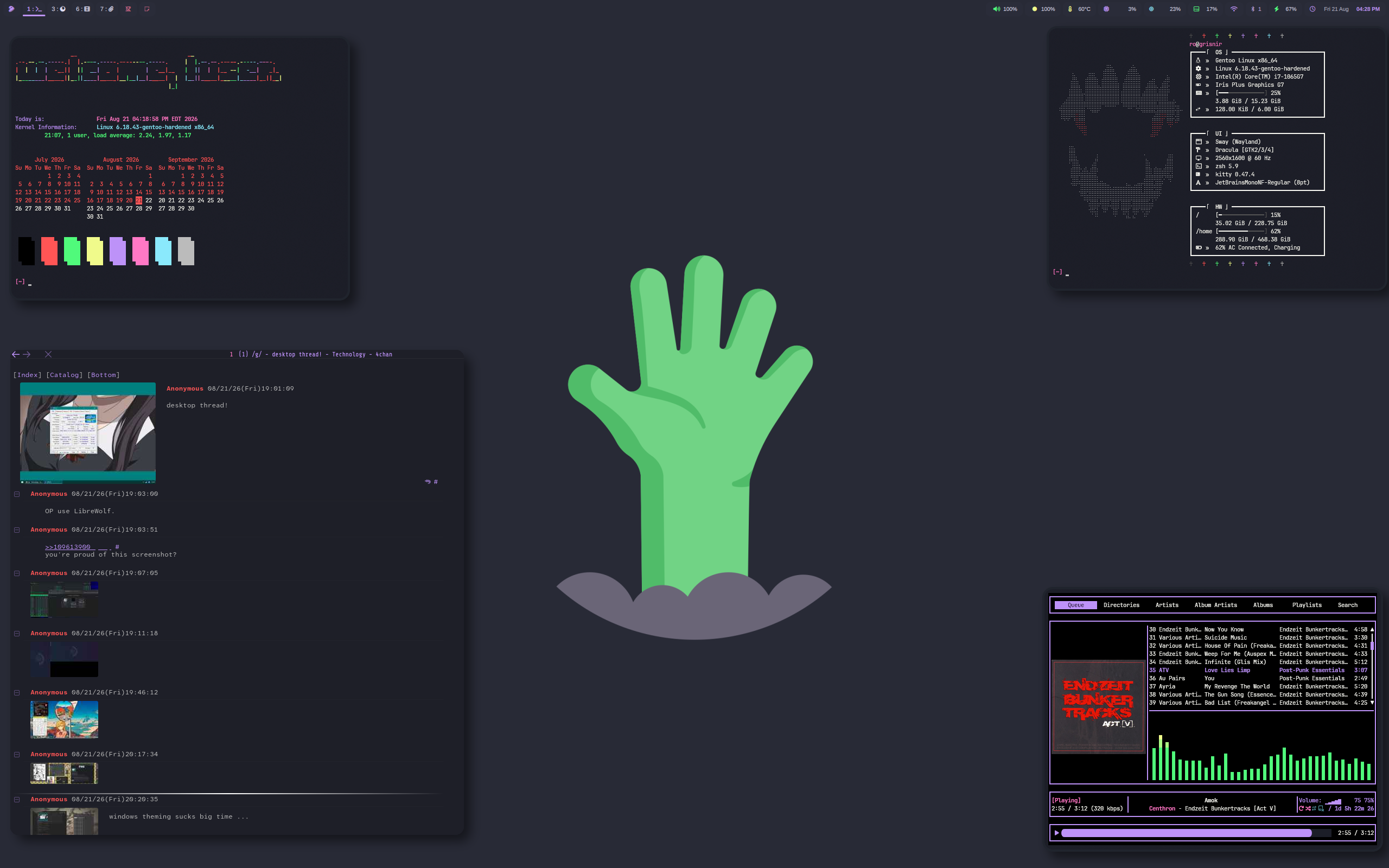Collapse the reply posted at 19:07:05
This screenshot has height=868, width=1389.
coord(17,573)
